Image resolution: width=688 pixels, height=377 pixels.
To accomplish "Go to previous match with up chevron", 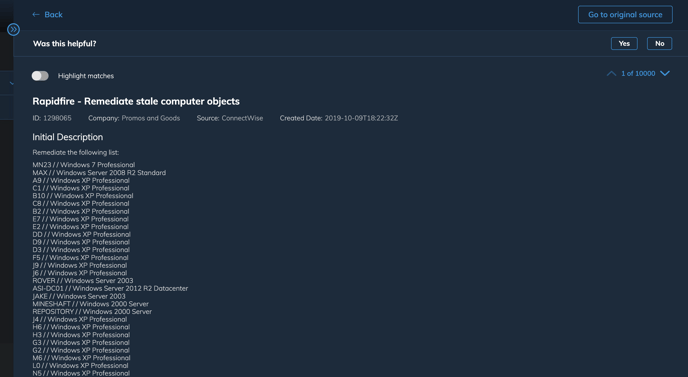I will point(611,73).
